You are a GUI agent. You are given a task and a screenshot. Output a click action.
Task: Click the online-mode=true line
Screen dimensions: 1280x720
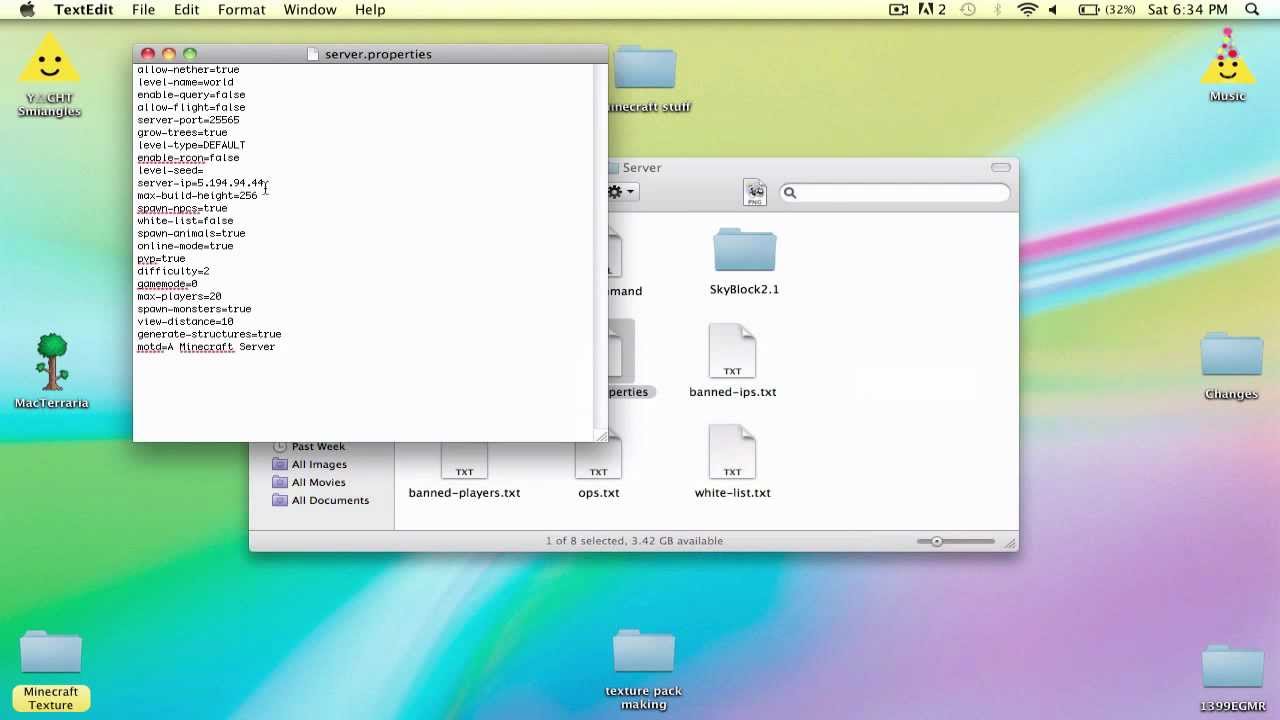coord(185,246)
